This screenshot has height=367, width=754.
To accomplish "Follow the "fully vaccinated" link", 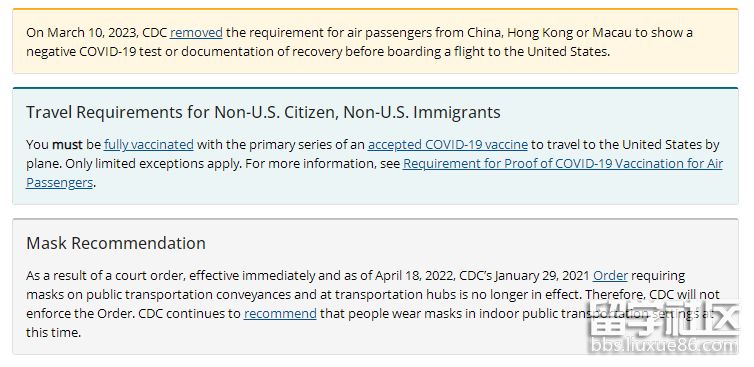I will (x=149, y=144).
